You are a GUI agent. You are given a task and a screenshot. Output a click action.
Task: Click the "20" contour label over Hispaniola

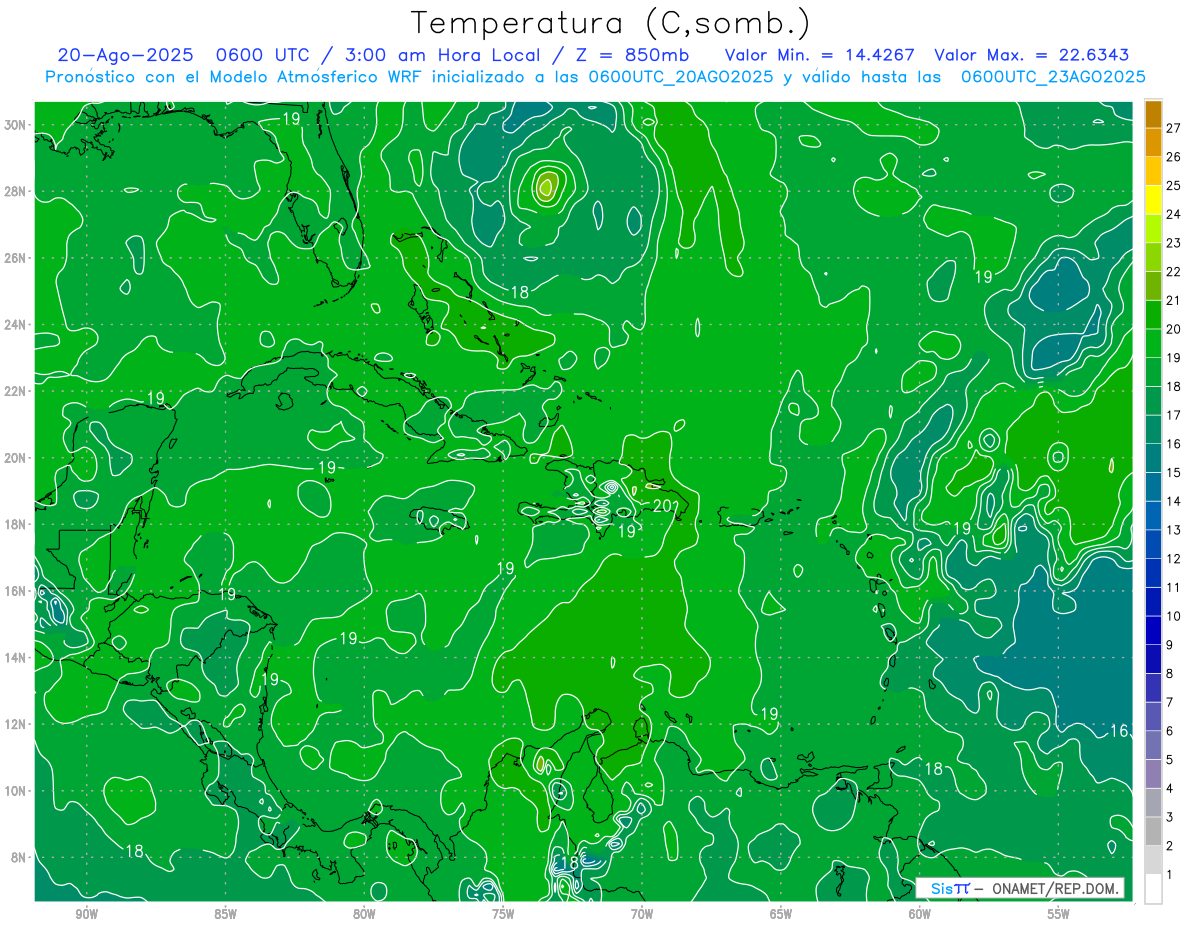662,506
